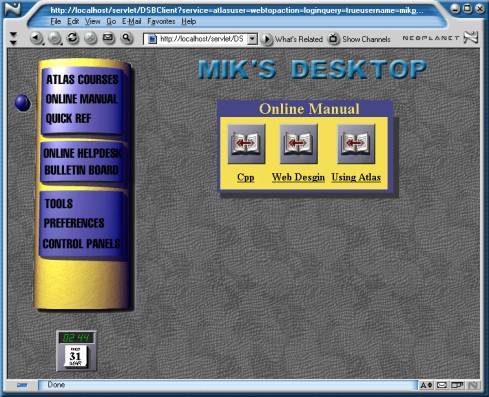Click the Stop loading icon

tap(90, 38)
